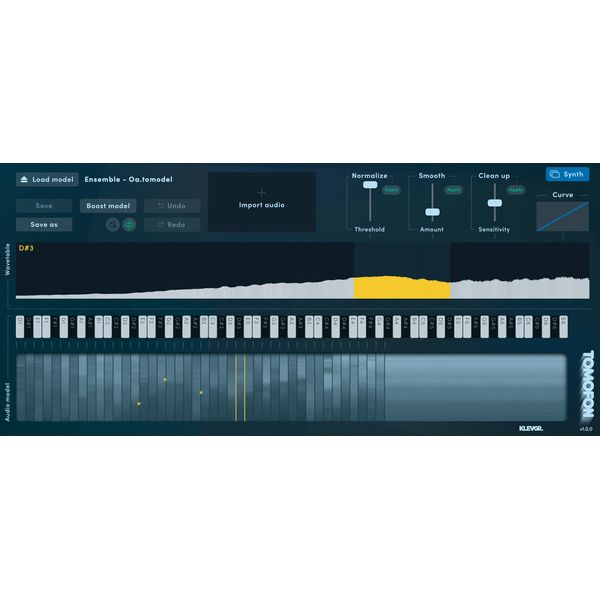
Task: Click the Normalize Threshold slider handle
Action: [370, 185]
